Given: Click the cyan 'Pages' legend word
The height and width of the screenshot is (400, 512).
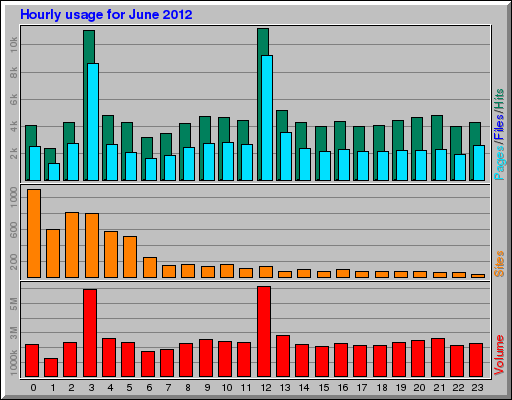Looking at the screenshot, I should click(x=499, y=164).
